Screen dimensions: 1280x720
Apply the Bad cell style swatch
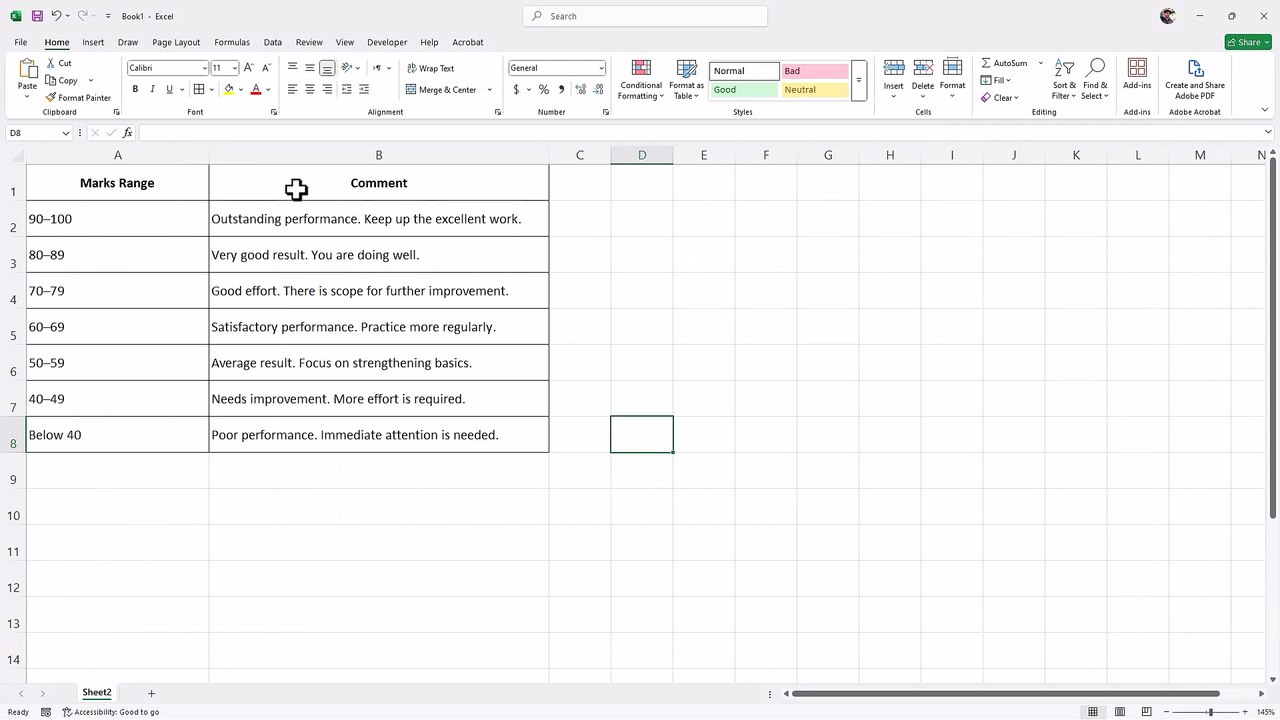pyautogui.click(x=815, y=71)
